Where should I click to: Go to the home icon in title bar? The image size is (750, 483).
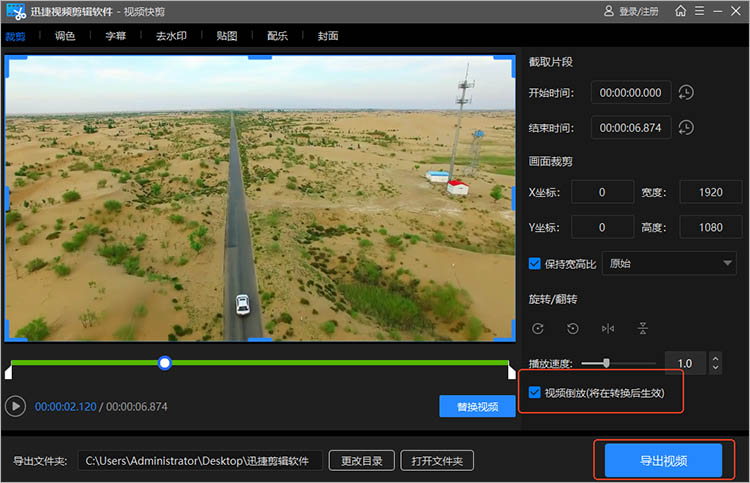(680, 11)
